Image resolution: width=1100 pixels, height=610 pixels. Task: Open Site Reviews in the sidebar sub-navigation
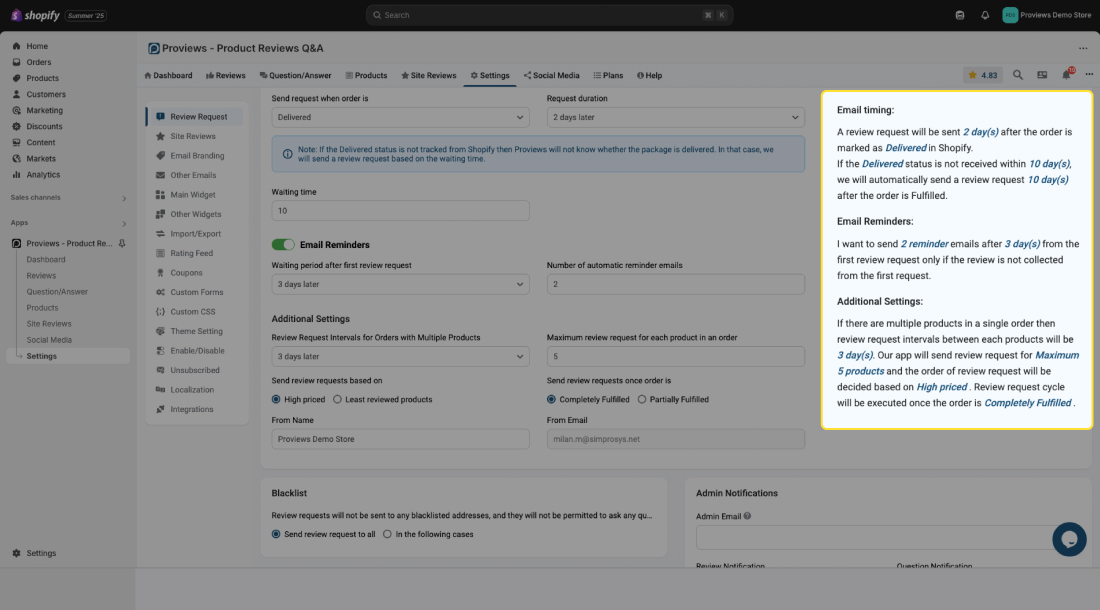tap(48, 324)
